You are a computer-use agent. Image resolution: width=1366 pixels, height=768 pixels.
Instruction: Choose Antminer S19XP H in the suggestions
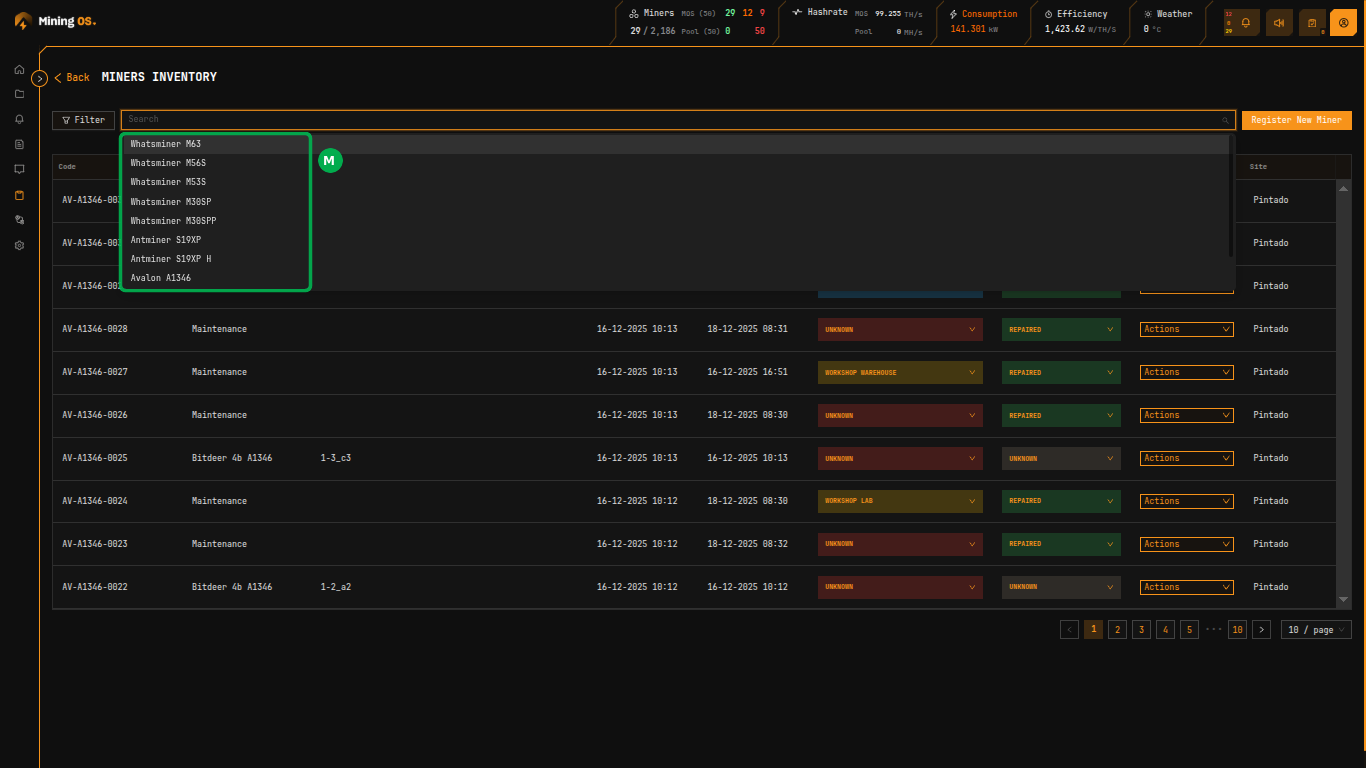171,259
